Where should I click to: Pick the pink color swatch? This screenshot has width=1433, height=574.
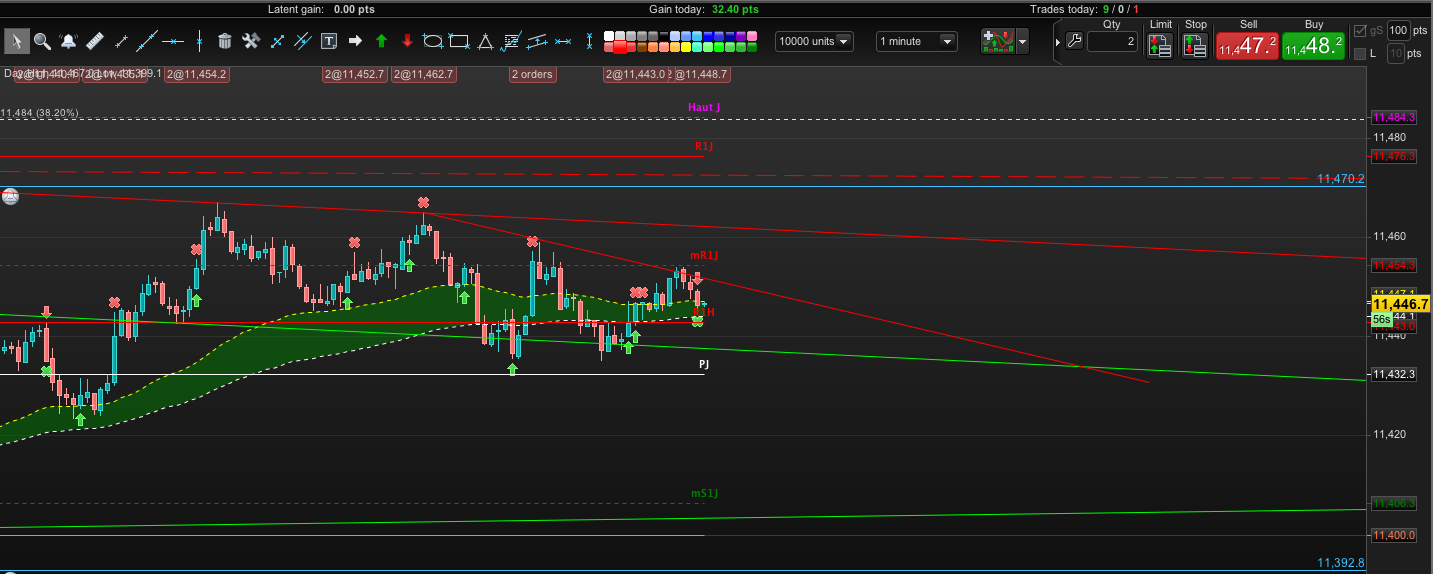(752, 36)
